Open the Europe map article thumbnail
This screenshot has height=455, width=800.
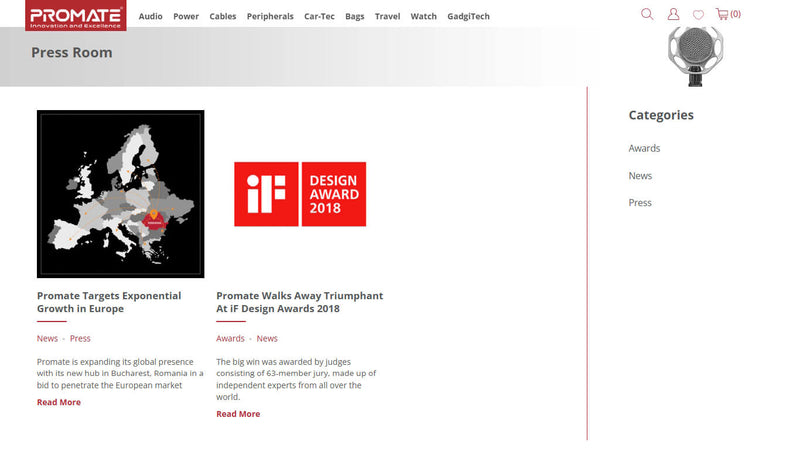[x=120, y=194]
